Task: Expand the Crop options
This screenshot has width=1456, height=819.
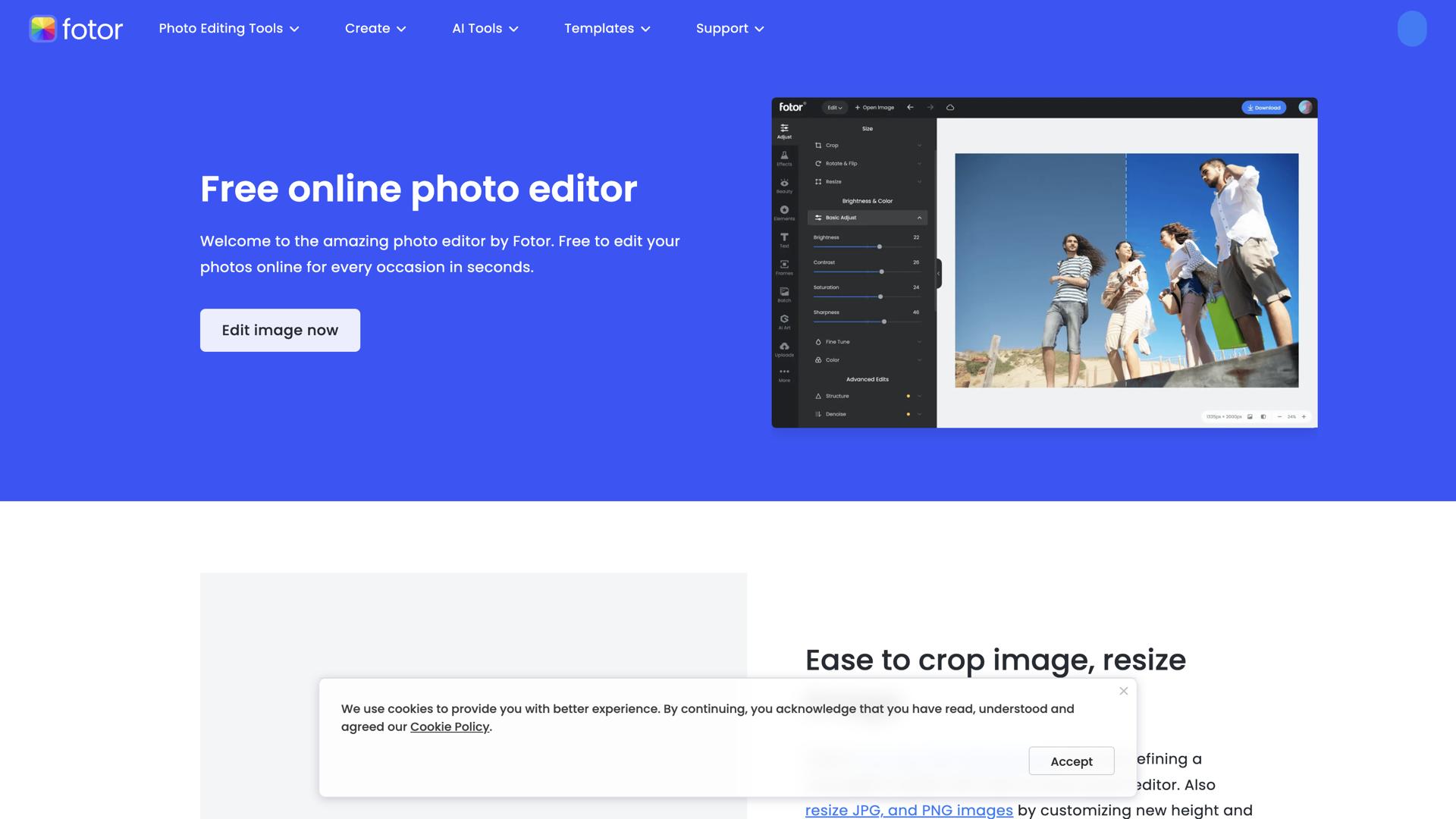Action: 919,145
